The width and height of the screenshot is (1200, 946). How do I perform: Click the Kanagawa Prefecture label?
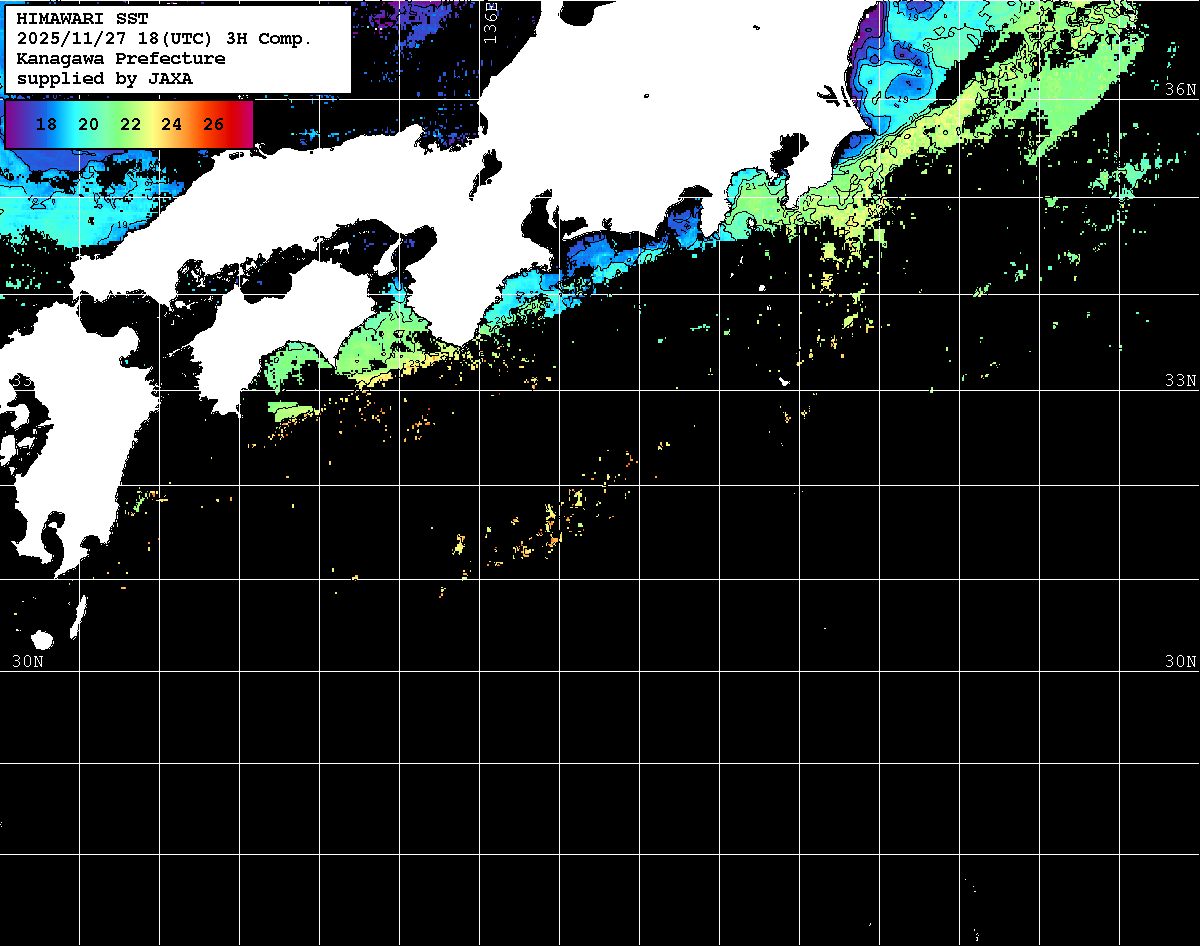tap(120, 59)
